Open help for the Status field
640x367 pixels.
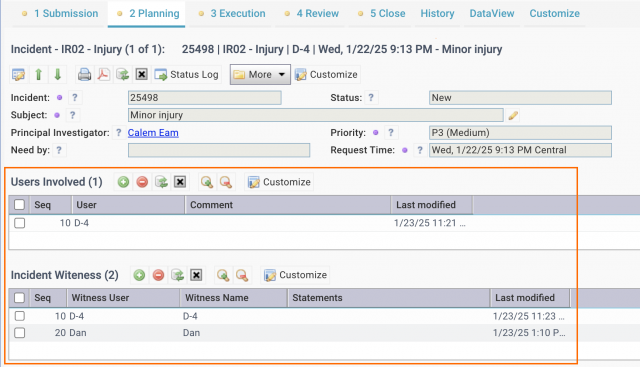(371, 98)
